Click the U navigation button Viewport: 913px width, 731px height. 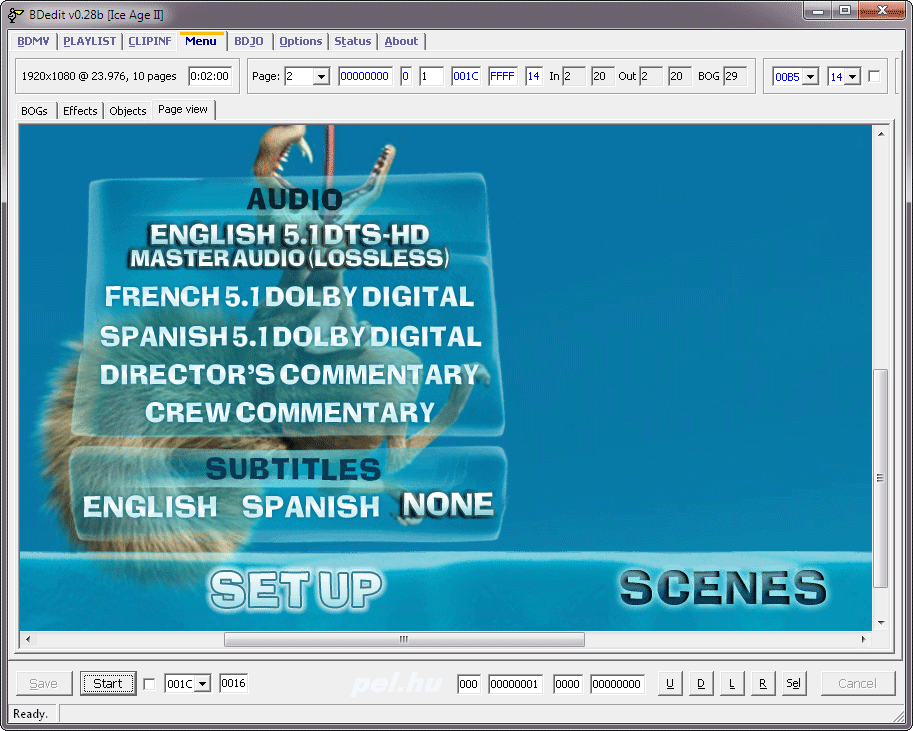click(670, 683)
